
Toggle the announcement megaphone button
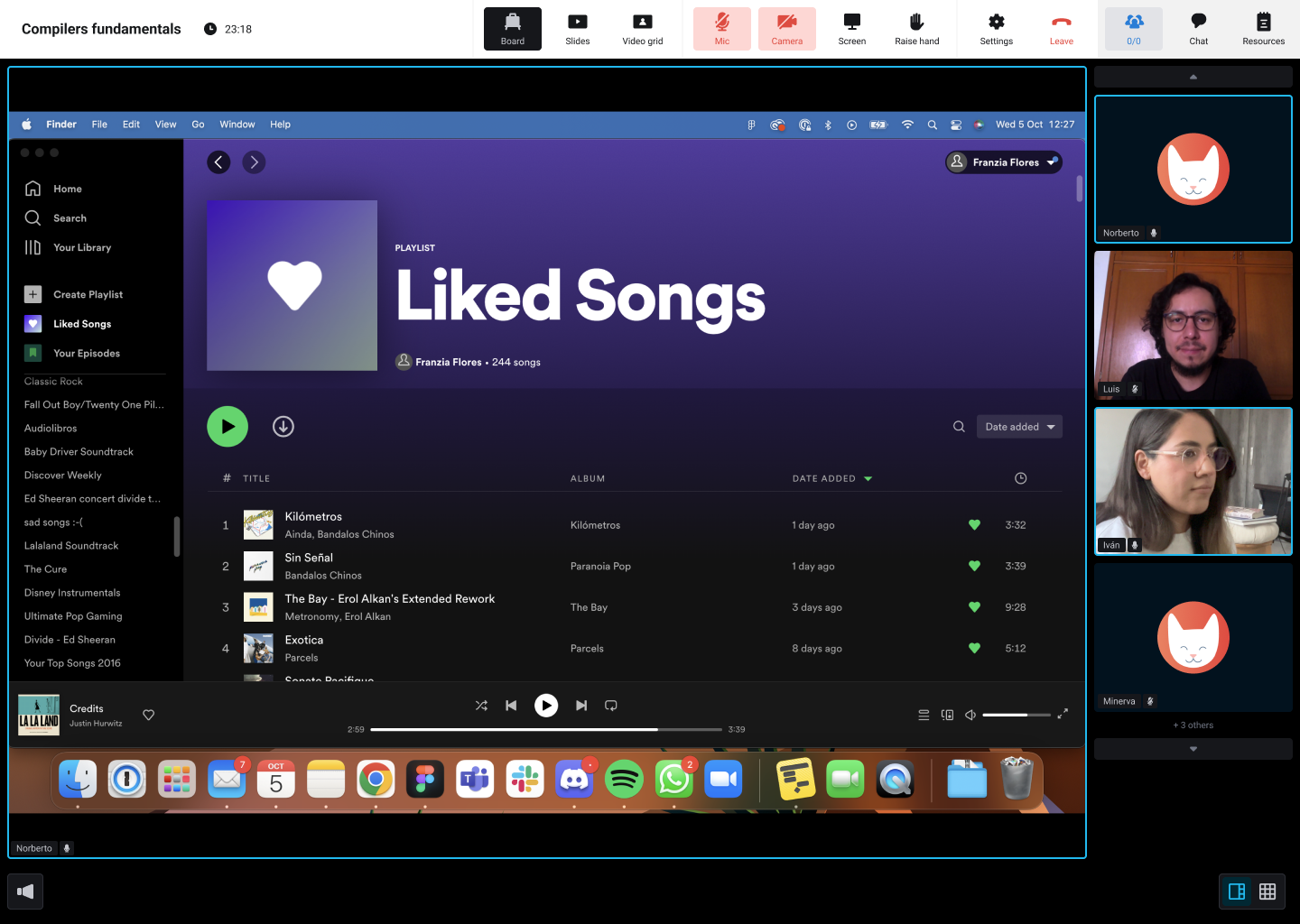click(x=25, y=892)
